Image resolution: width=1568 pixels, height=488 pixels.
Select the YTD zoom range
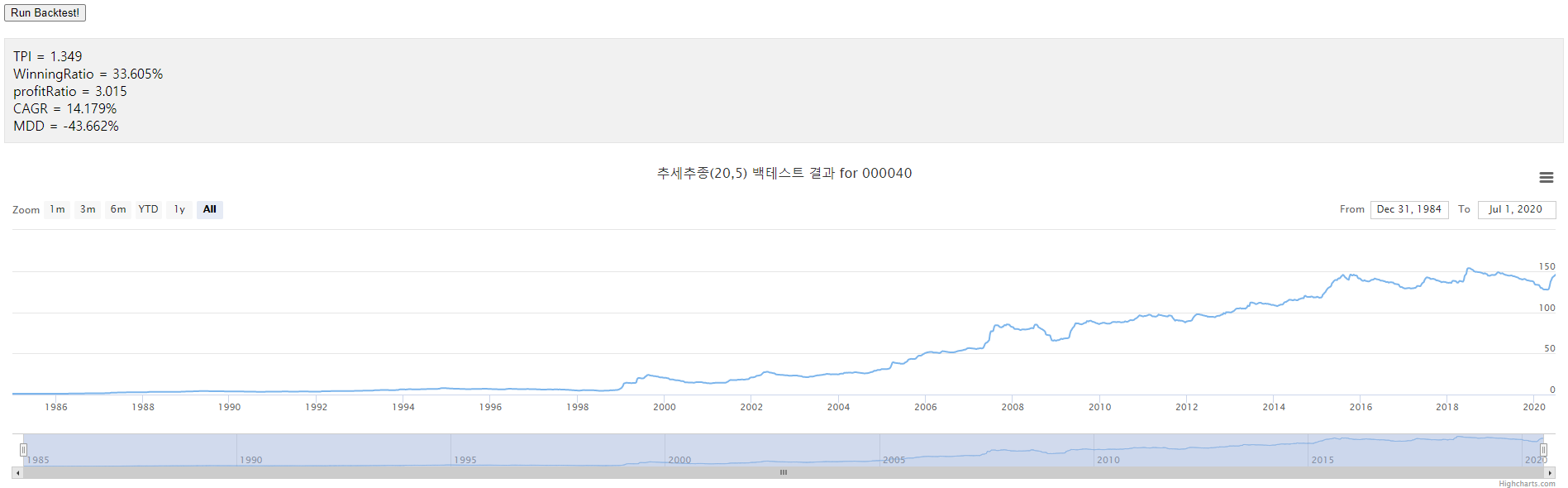click(x=149, y=209)
